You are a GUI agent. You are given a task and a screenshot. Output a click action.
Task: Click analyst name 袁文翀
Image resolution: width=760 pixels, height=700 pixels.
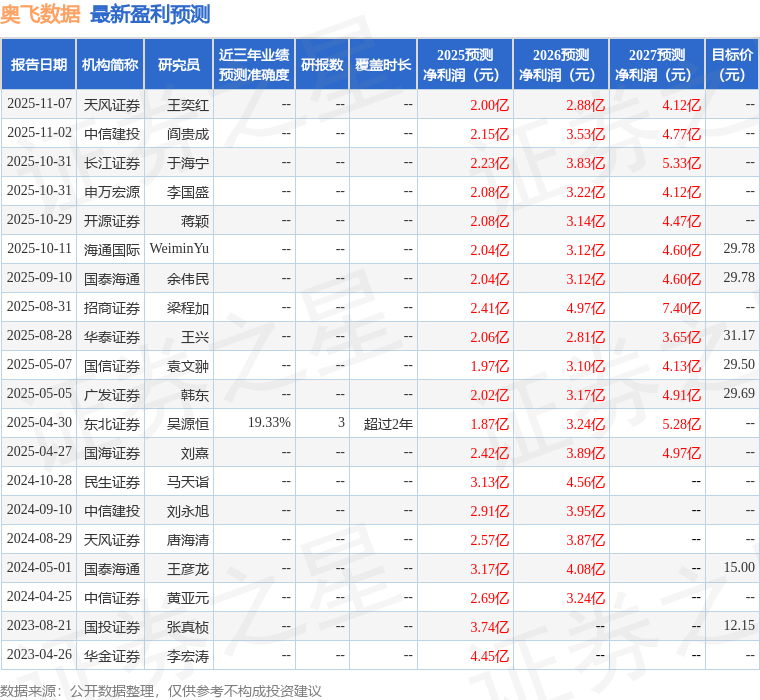point(188,366)
